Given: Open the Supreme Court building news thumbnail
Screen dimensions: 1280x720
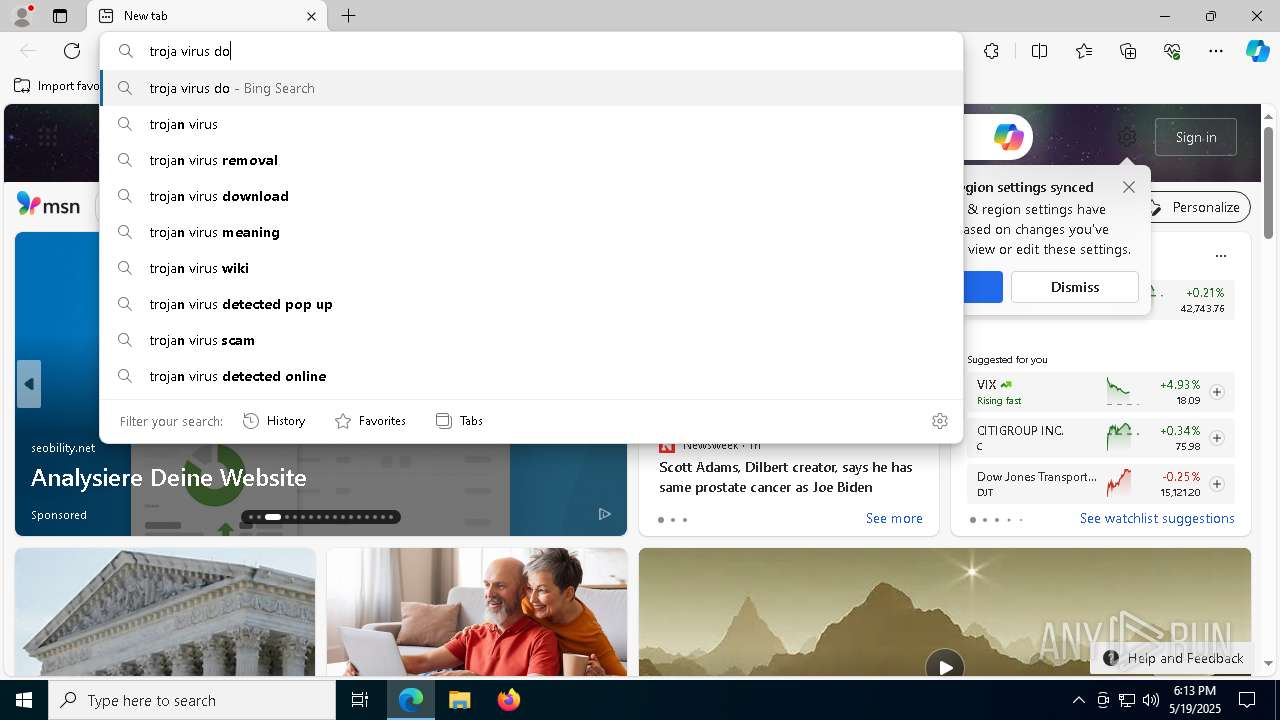Looking at the screenshot, I should coord(165,612).
